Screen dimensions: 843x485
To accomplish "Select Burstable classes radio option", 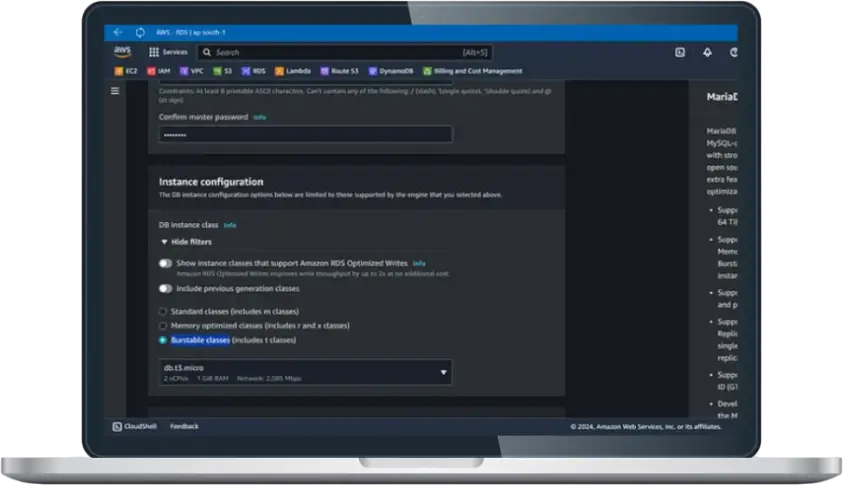I will coord(163,340).
